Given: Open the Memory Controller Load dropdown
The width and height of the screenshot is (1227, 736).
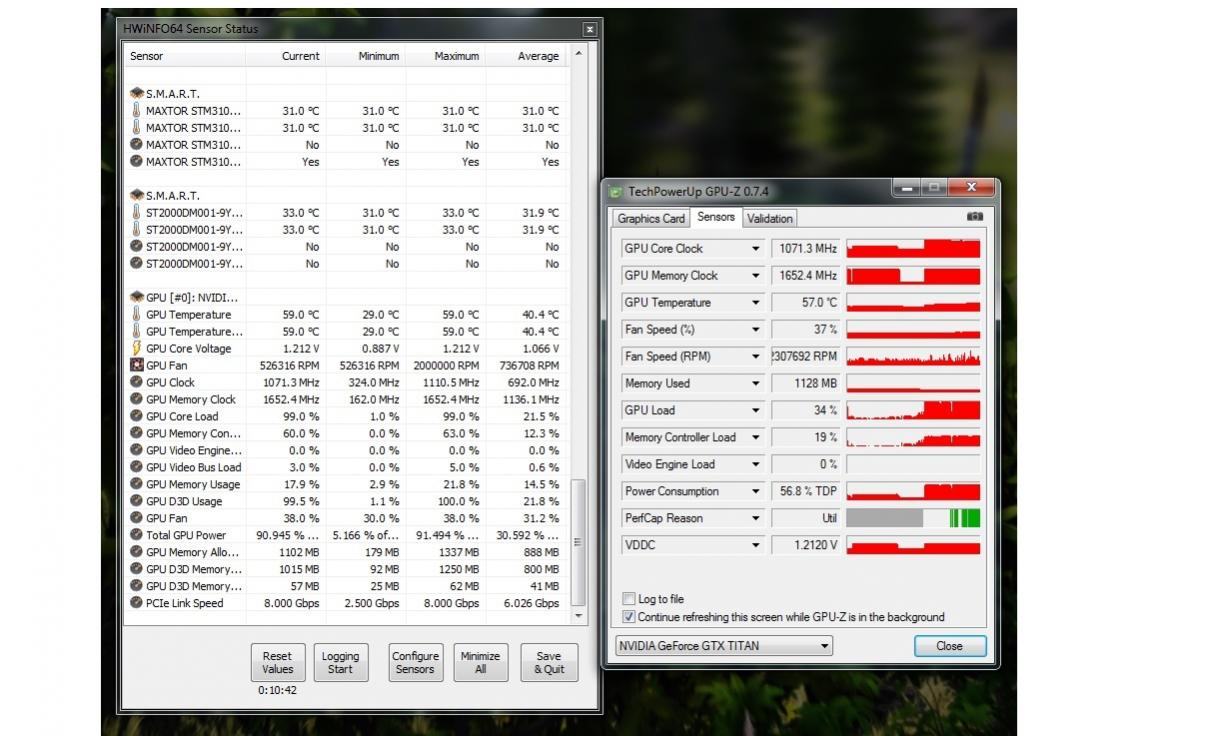Looking at the screenshot, I should coord(755,438).
